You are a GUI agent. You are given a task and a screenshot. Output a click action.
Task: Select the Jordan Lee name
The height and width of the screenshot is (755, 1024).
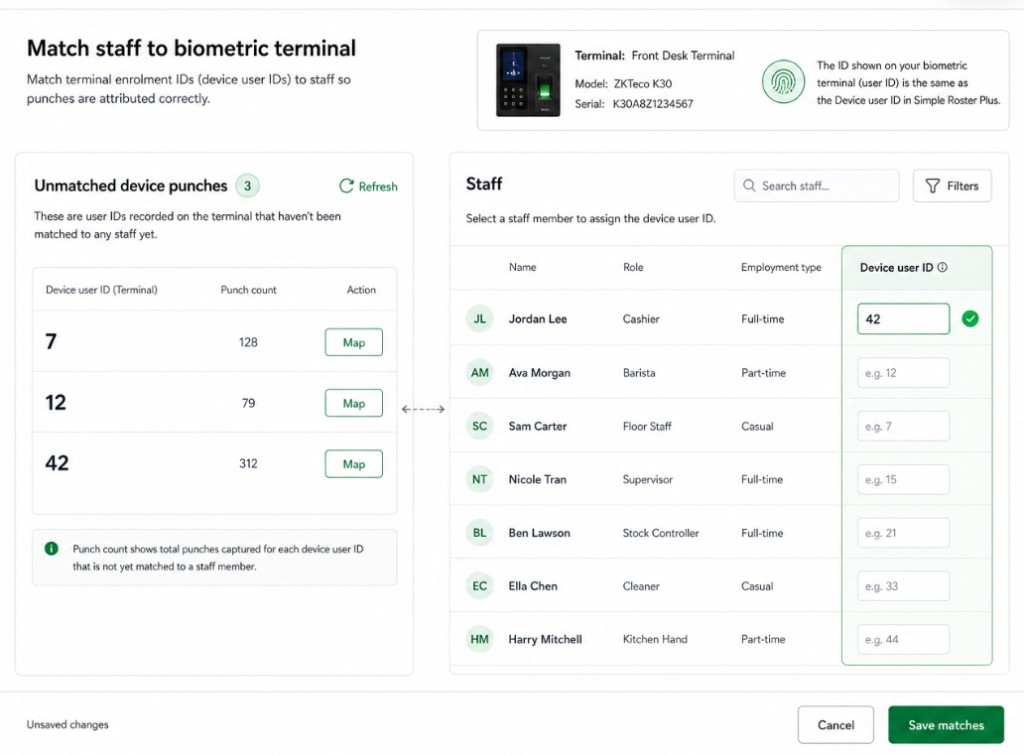coord(537,319)
